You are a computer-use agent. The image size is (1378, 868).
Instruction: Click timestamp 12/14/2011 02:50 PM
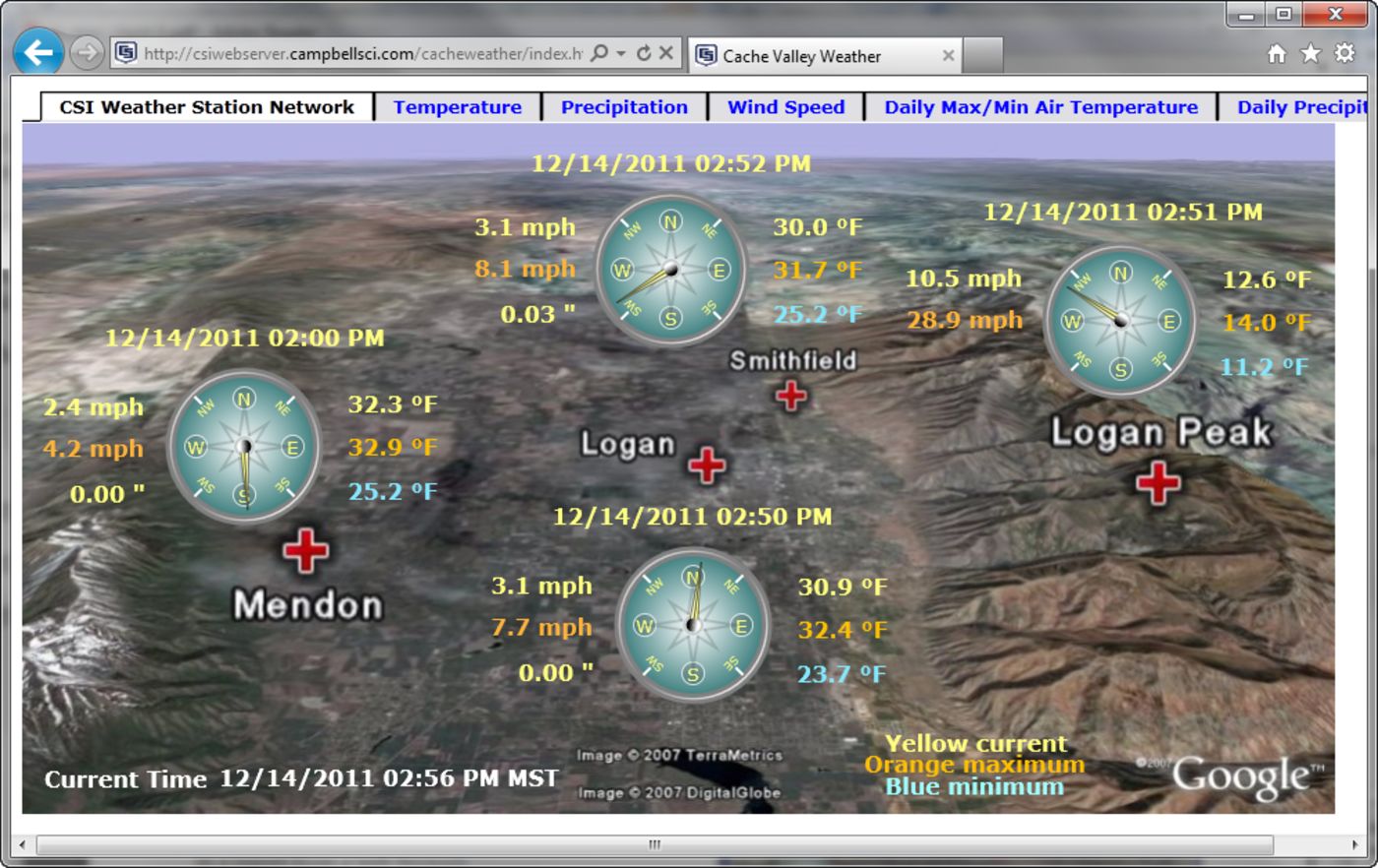[x=693, y=516]
